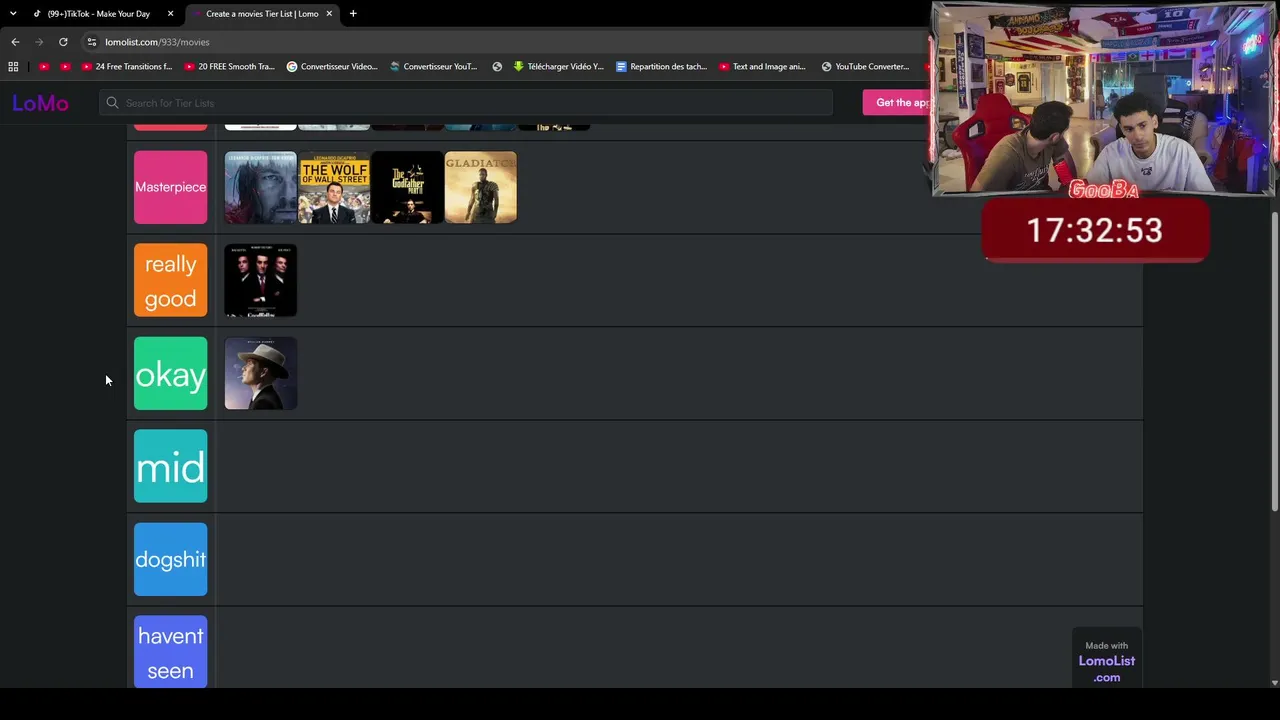
Task: Go forward in browser history
Action: [x=39, y=42]
